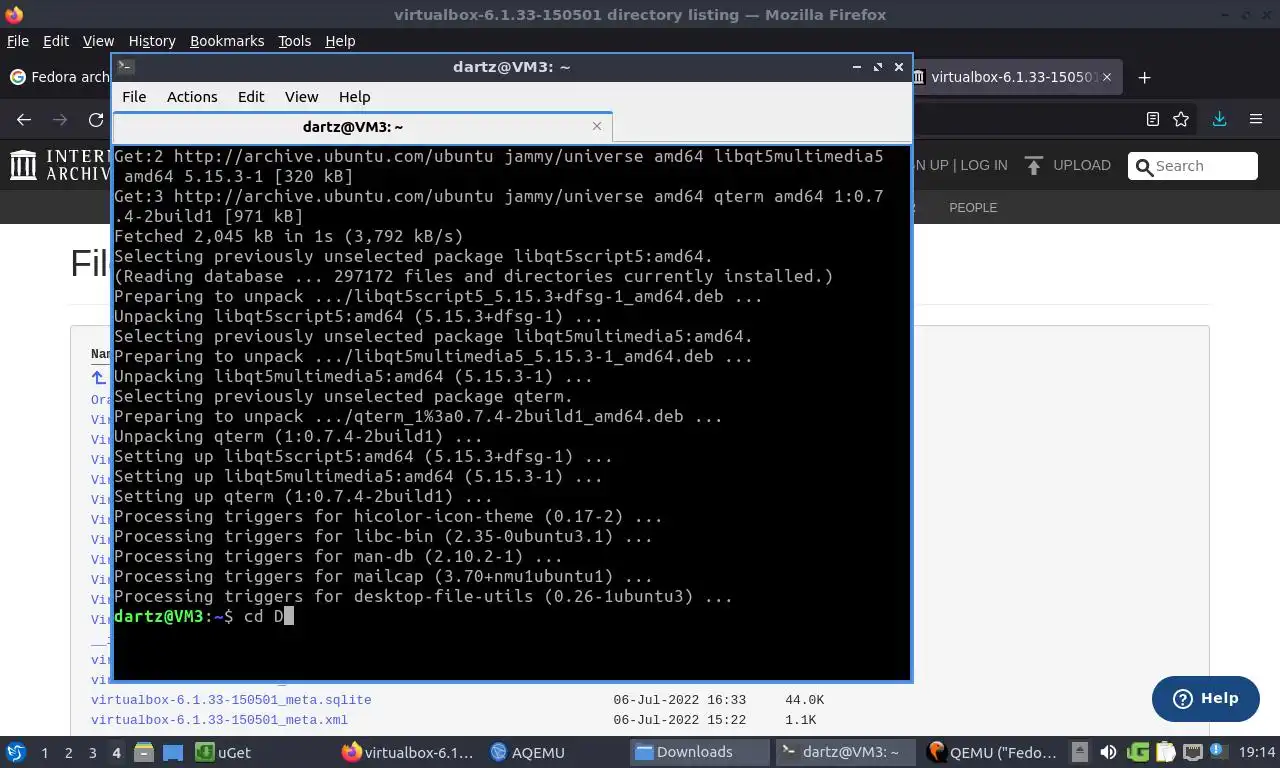Open terminal Actions menu
Image resolution: width=1280 pixels, height=768 pixels.
[x=192, y=97]
